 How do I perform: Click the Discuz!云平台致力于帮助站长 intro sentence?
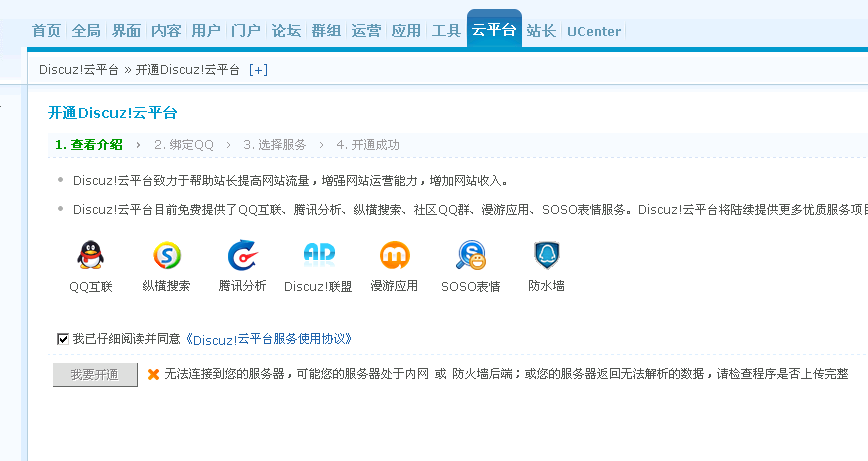[291, 181]
